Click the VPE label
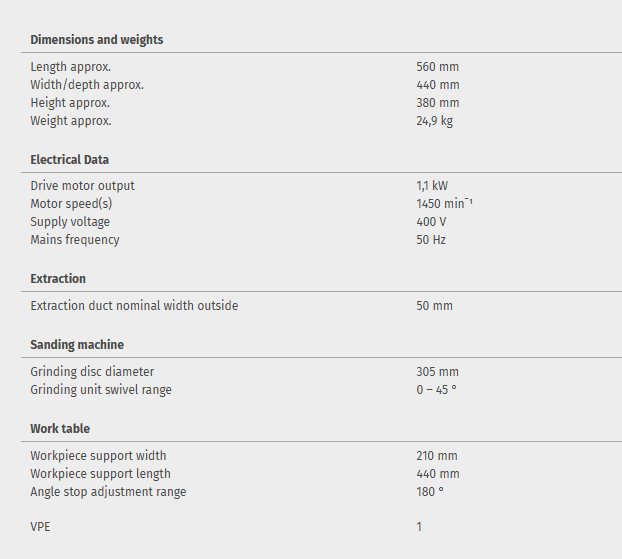 (x=40, y=526)
